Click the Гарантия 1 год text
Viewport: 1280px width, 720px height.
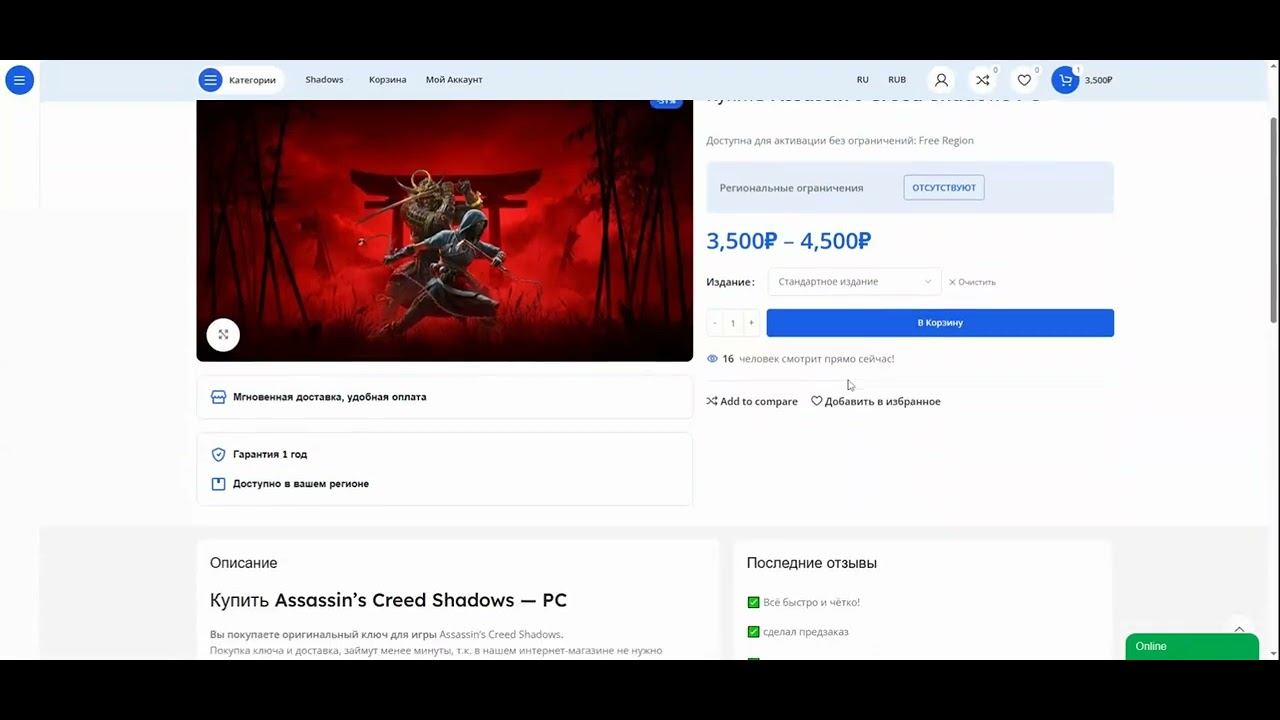[270, 454]
